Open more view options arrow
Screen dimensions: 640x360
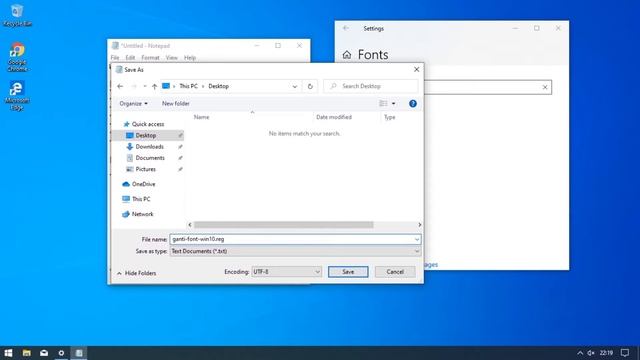click(x=393, y=104)
